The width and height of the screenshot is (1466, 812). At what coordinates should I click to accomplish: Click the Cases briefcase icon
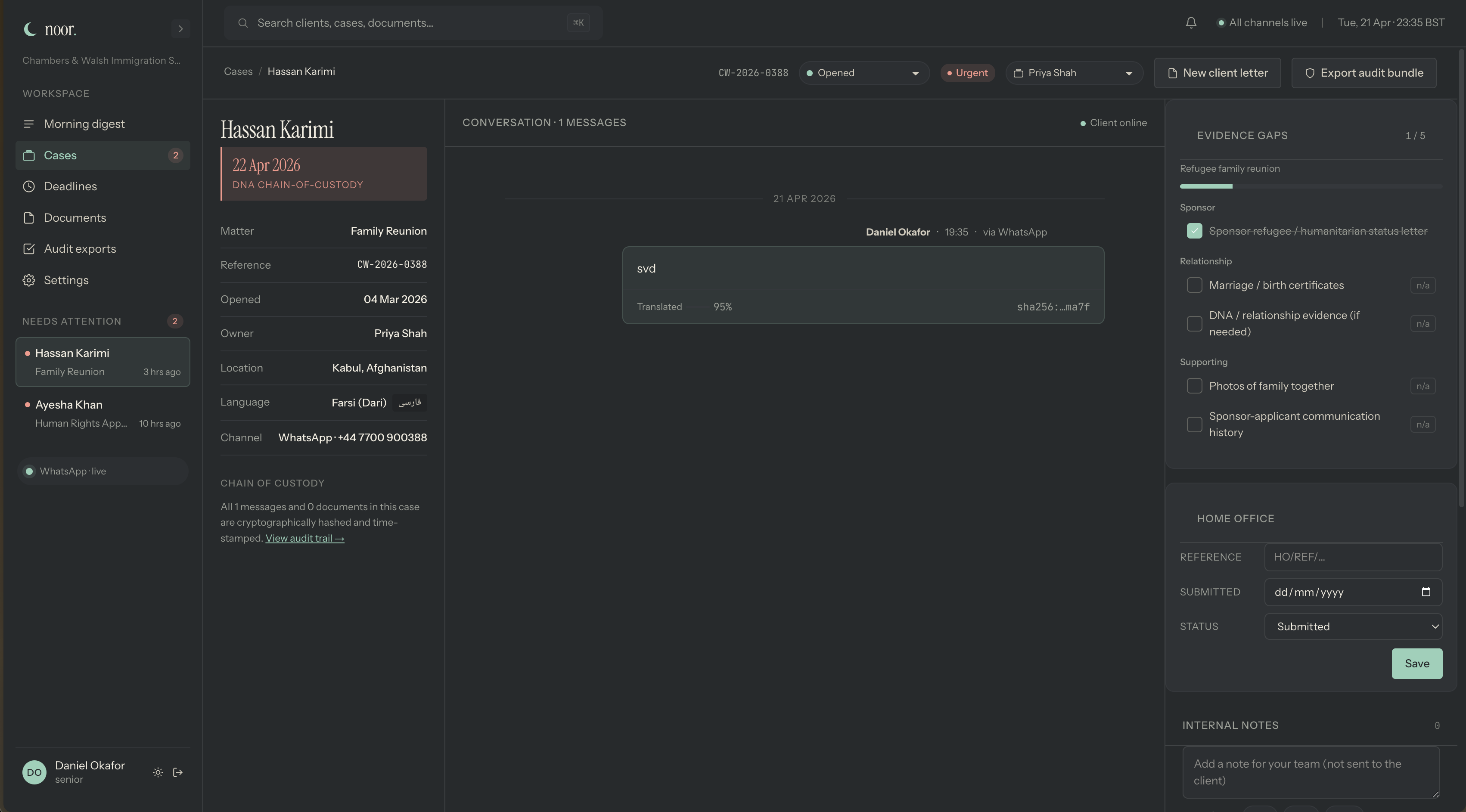click(29, 155)
